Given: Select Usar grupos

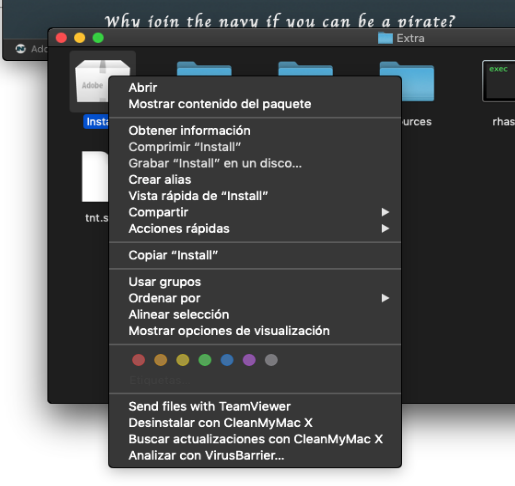Looking at the screenshot, I should coord(255,282).
